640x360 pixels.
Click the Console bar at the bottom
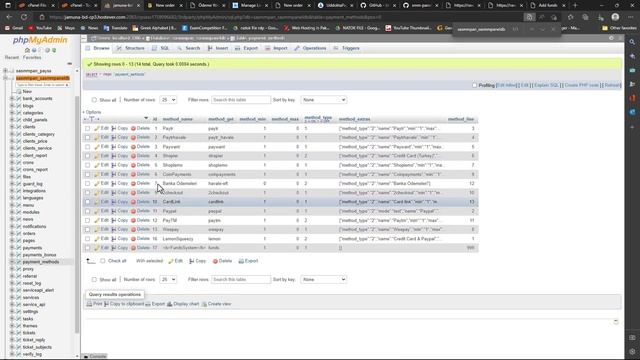tap(95, 356)
